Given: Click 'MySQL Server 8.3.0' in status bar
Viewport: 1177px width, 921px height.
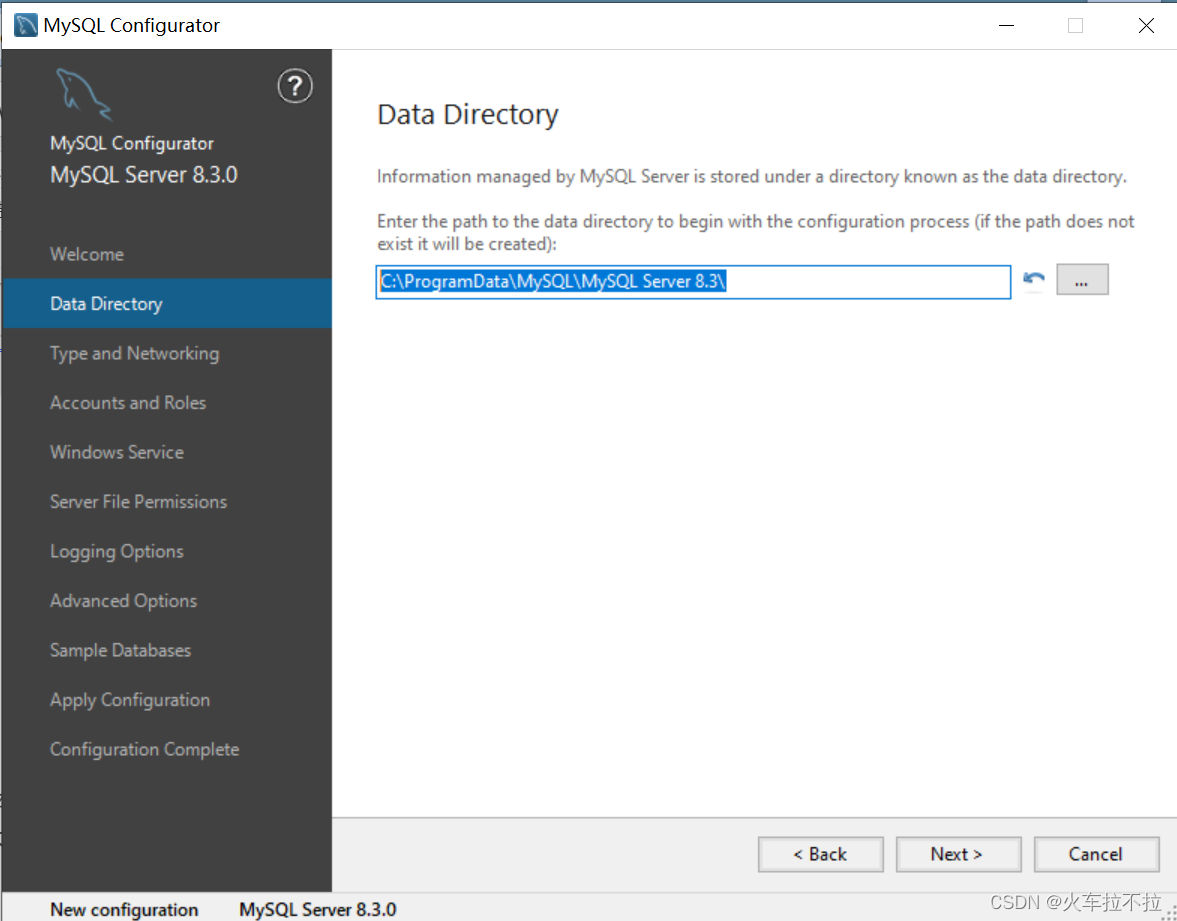Looking at the screenshot, I should pyautogui.click(x=318, y=909).
